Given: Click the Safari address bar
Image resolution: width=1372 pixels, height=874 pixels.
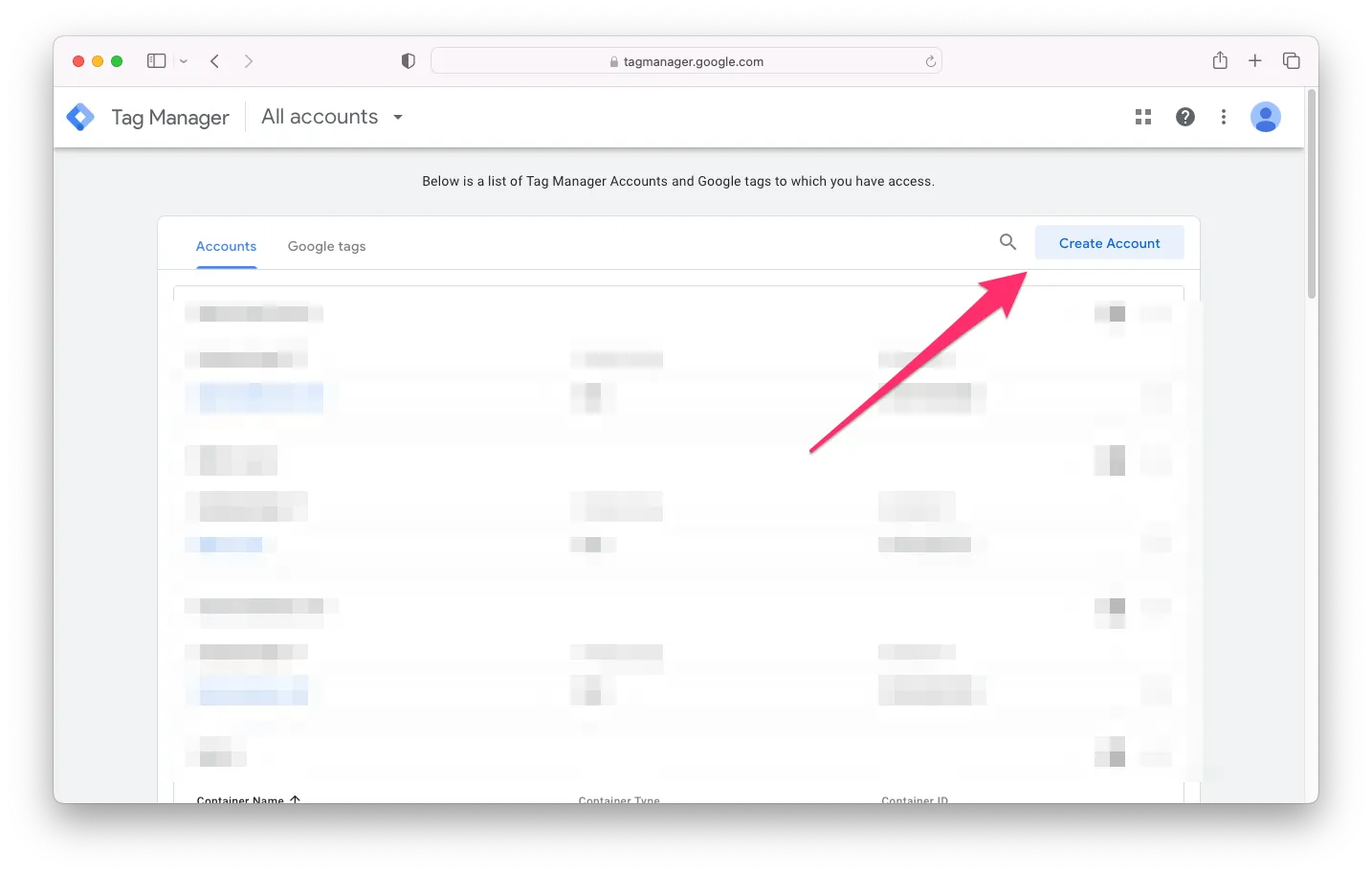Looking at the screenshot, I should click(x=686, y=61).
